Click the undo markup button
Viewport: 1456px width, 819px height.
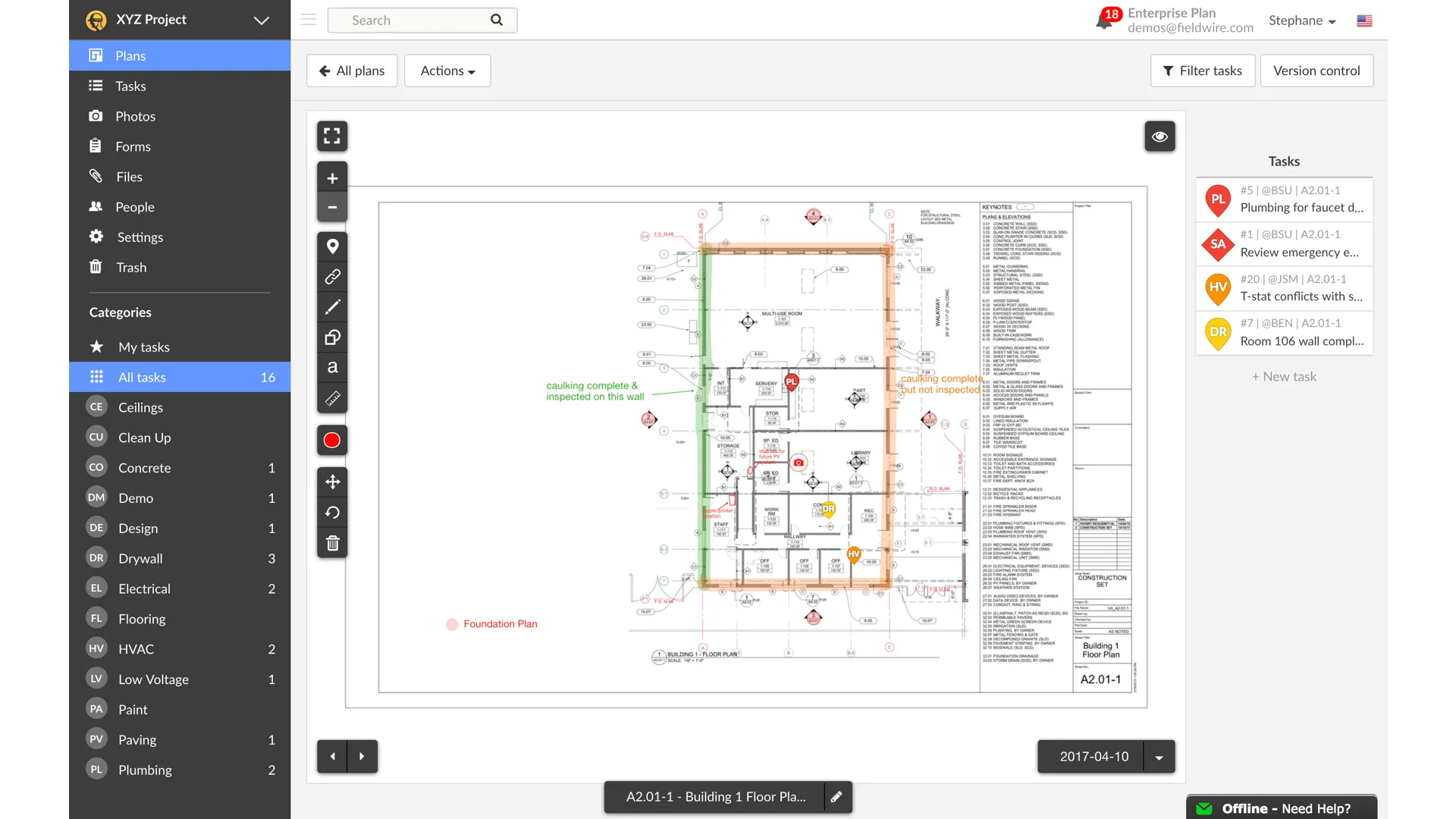pos(332,513)
